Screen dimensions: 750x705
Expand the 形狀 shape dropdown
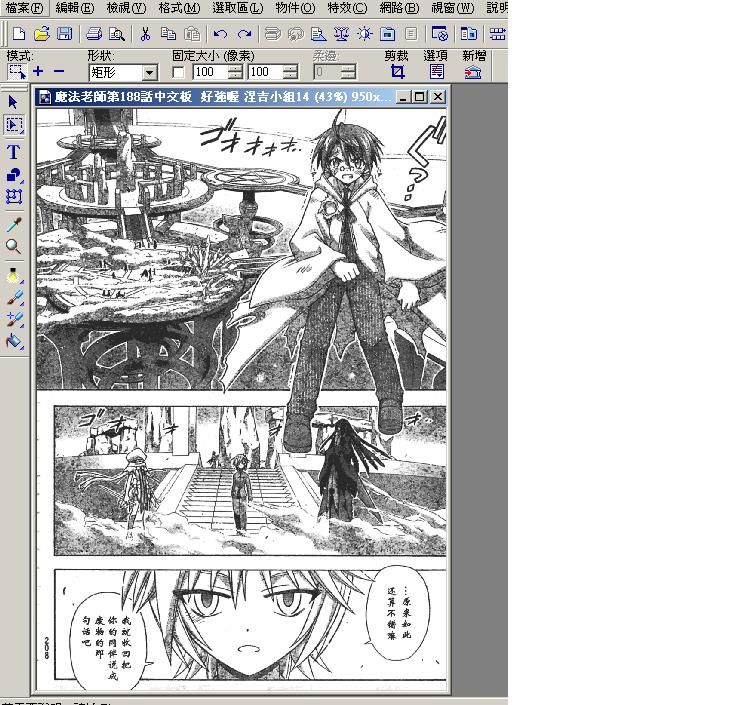coord(150,73)
